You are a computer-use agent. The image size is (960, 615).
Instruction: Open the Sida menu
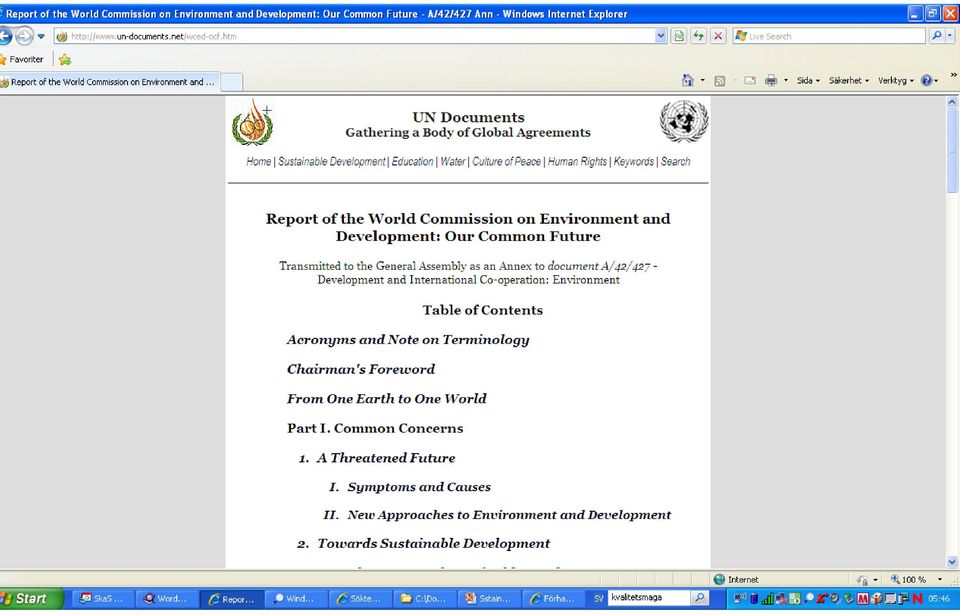tap(808, 80)
